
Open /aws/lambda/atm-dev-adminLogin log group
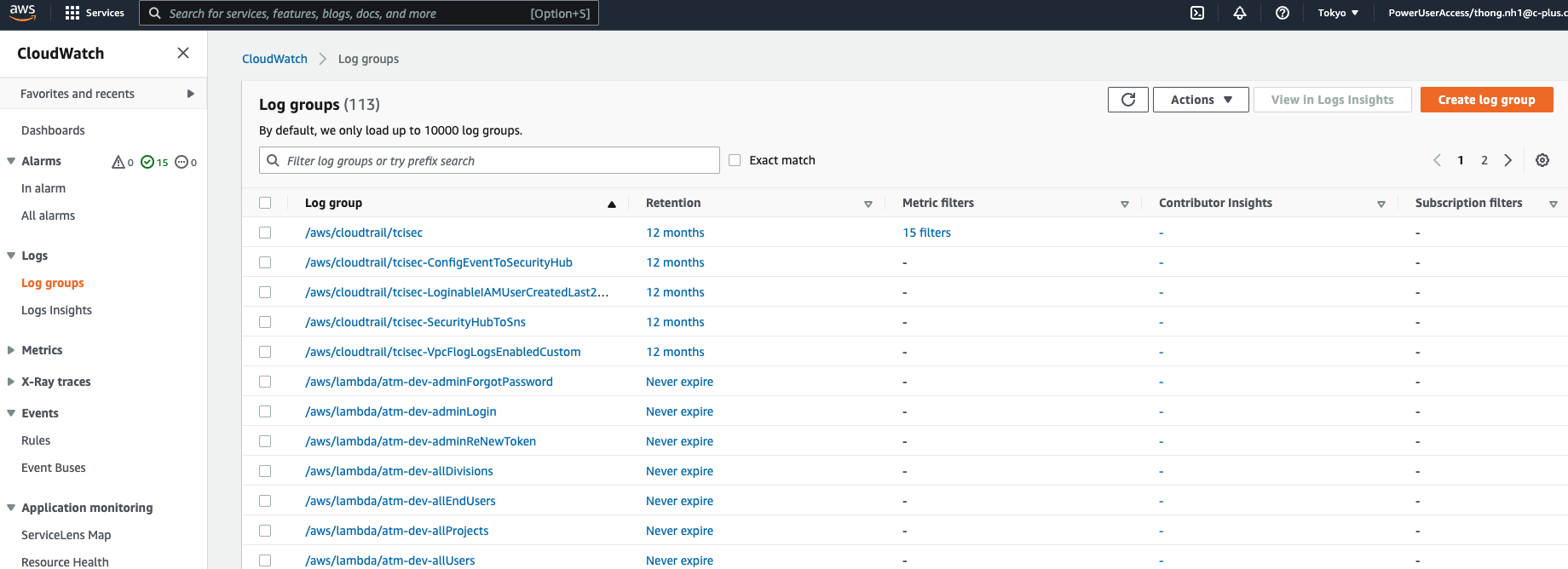[x=401, y=411]
